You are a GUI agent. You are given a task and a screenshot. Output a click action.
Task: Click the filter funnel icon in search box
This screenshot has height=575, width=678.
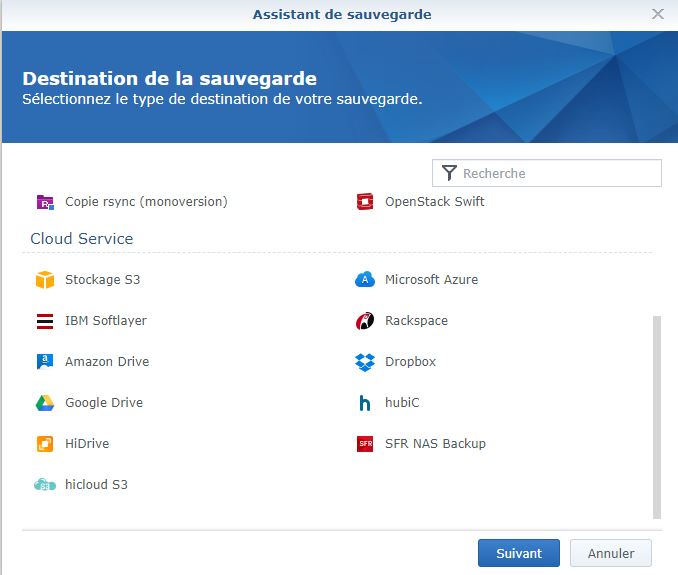pyautogui.click(x=449, y=173)
